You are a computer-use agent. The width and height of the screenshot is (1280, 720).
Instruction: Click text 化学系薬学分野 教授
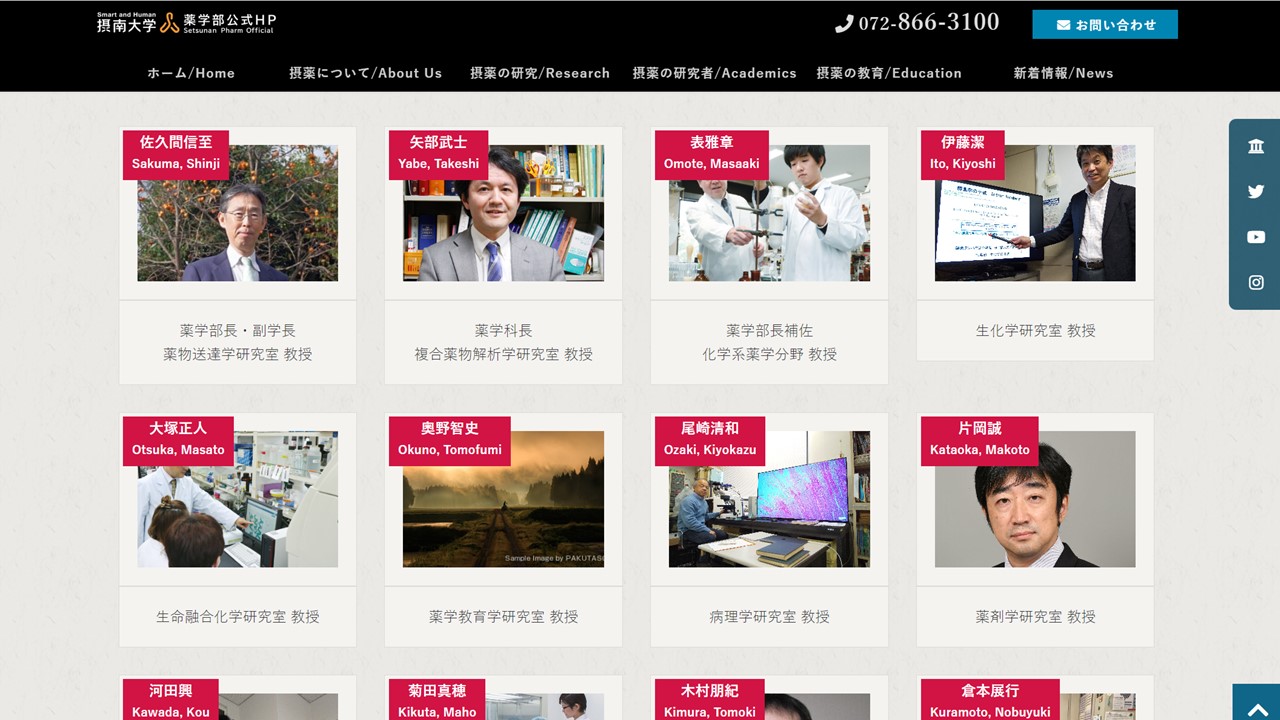tap(770, 354)
